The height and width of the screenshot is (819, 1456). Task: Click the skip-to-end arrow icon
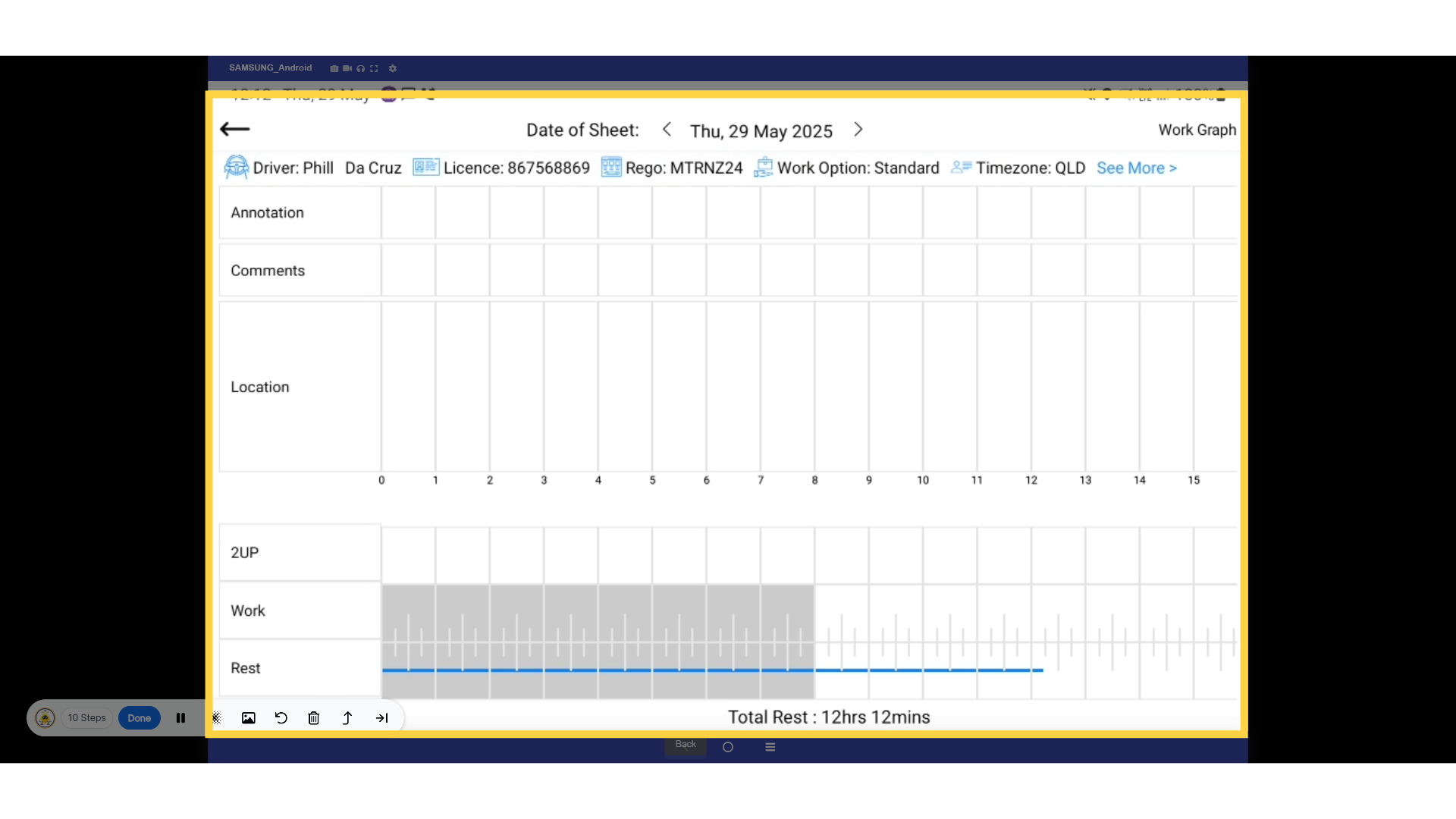point(382,718)
